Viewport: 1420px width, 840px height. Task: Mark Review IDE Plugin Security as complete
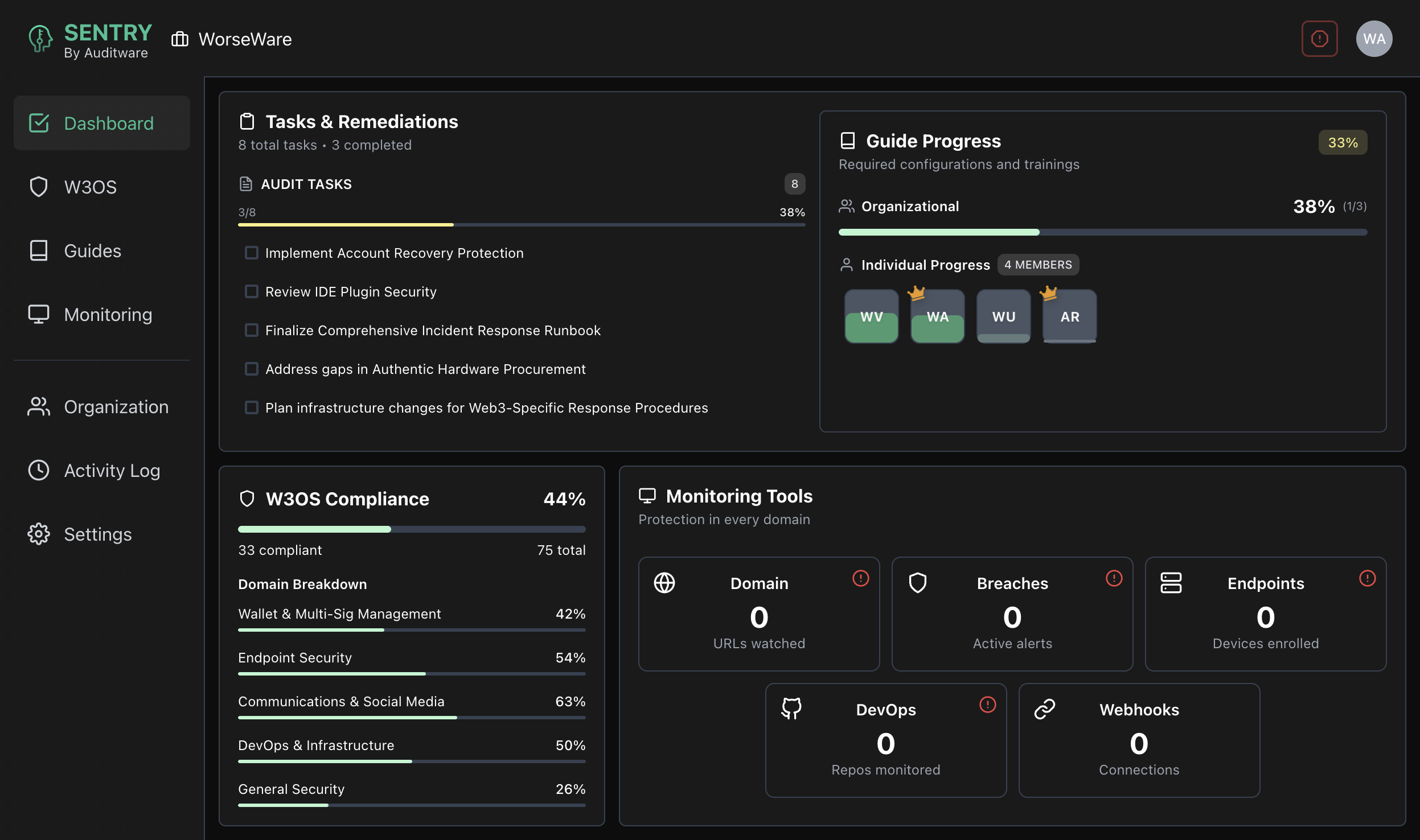252,291
